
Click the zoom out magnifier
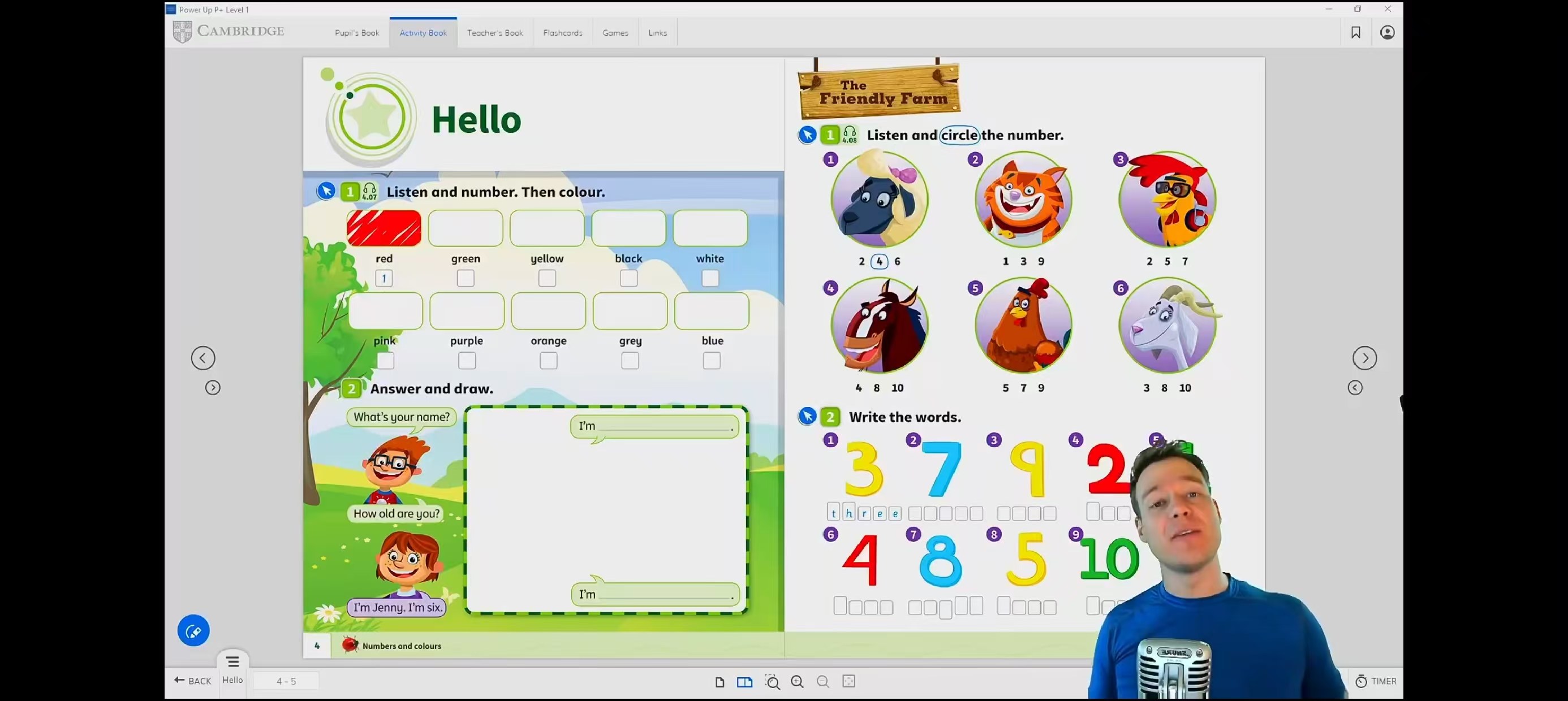coord(823,682)
